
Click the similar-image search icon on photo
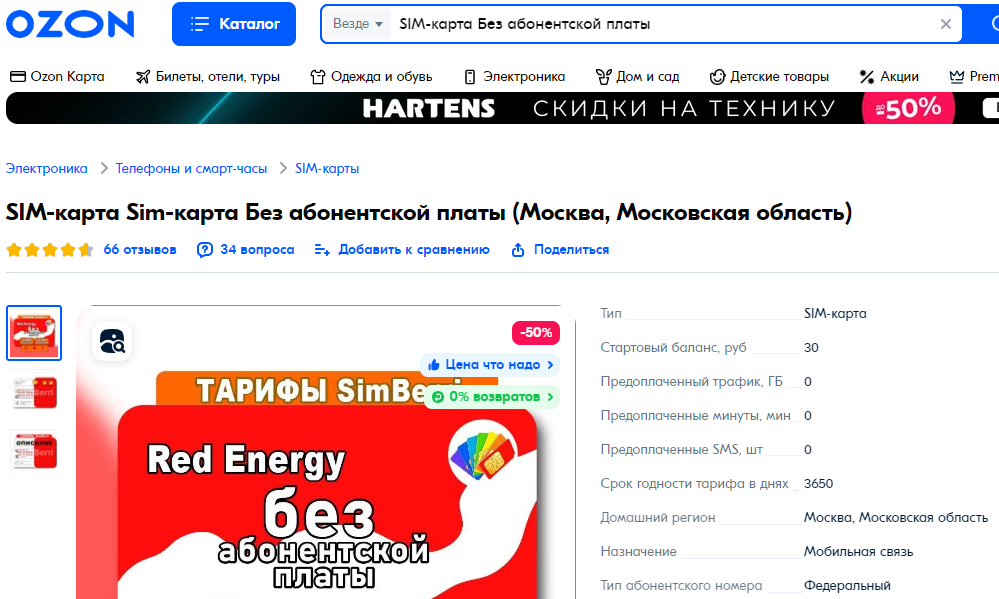click(112, 342)
